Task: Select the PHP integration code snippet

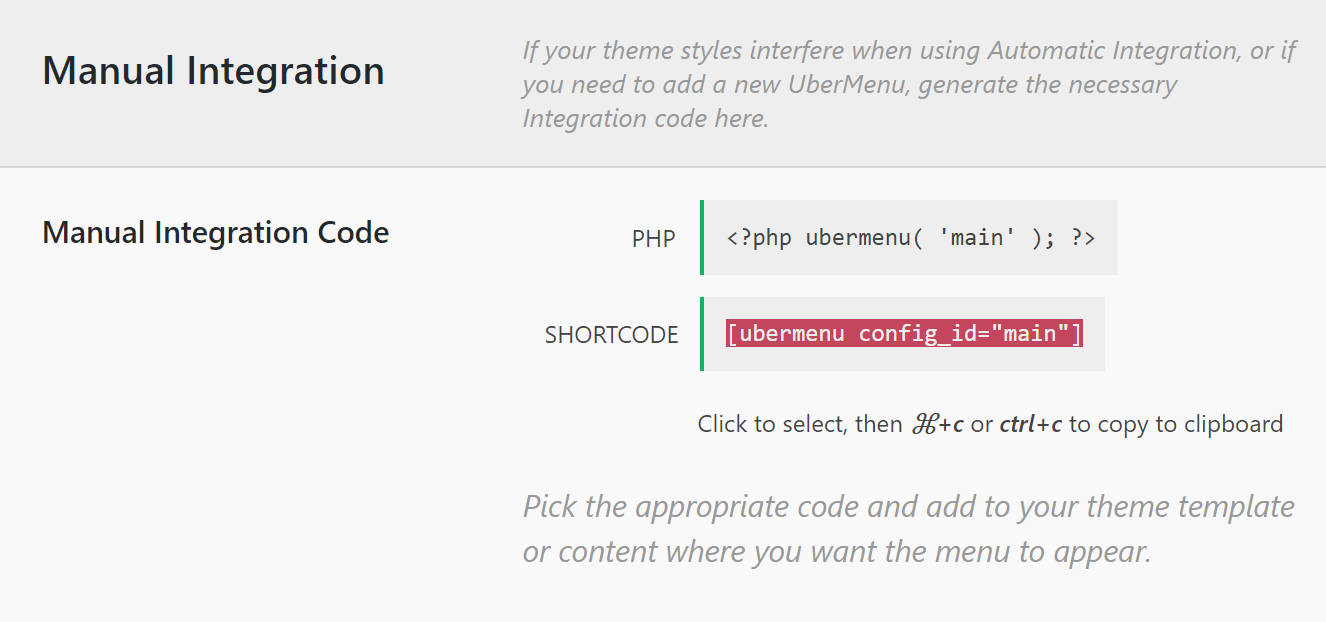Action: (908, 237)
